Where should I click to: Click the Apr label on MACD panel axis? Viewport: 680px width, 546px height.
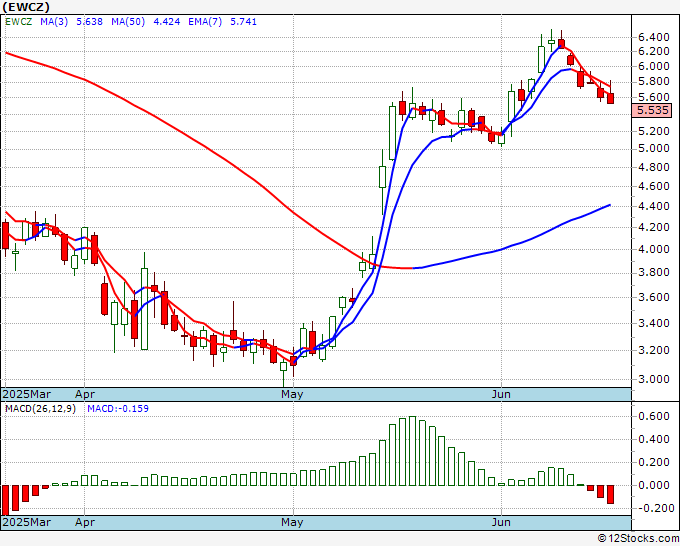tap(85, 522)
